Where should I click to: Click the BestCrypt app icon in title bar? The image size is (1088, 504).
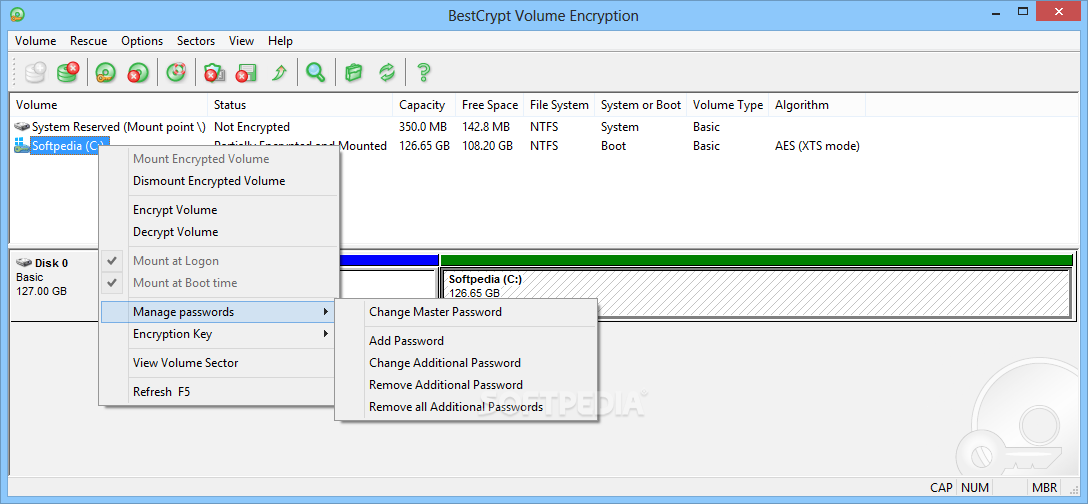tap(17, 14)
